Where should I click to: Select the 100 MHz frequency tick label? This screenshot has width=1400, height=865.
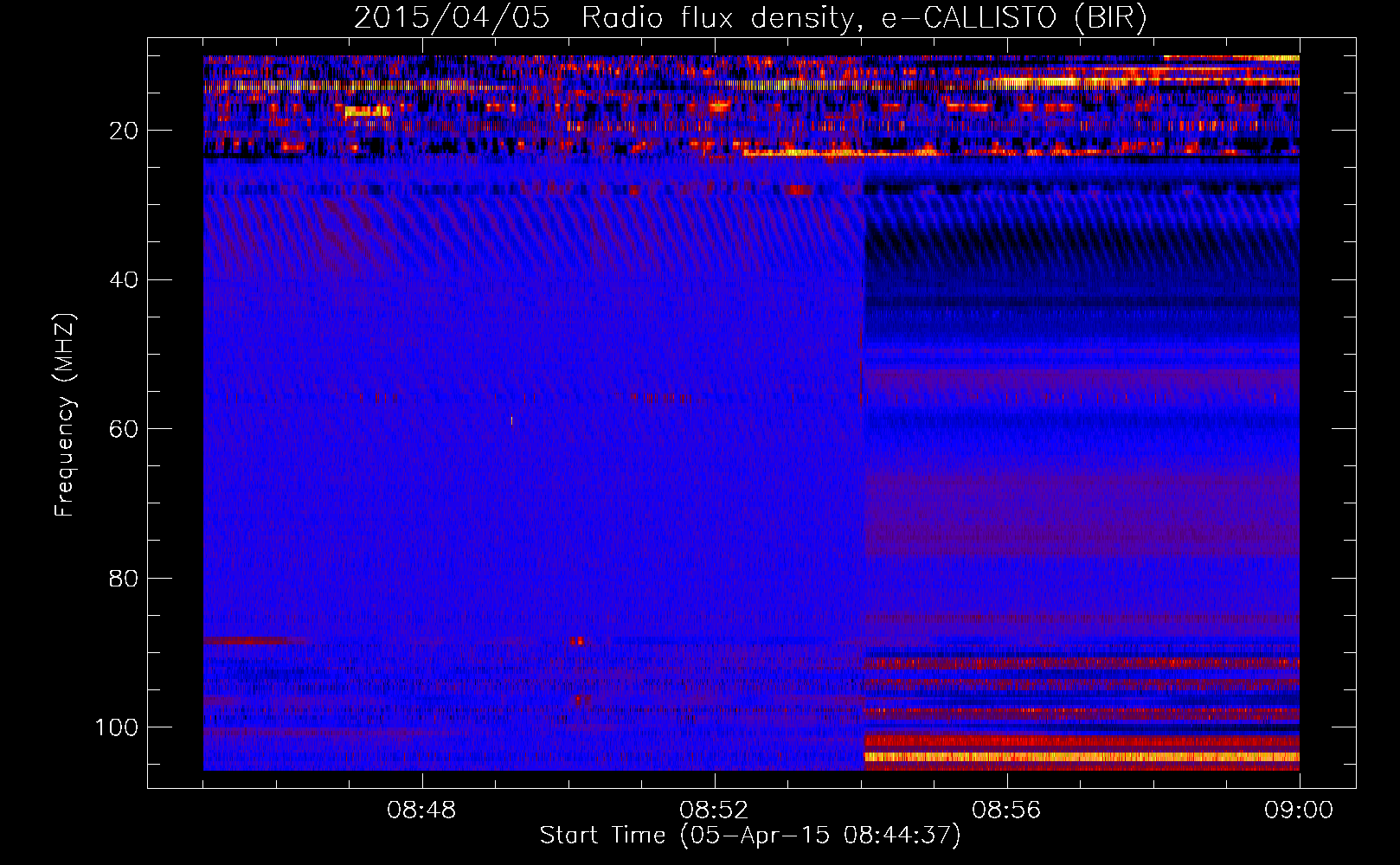(x=117, y=727)
